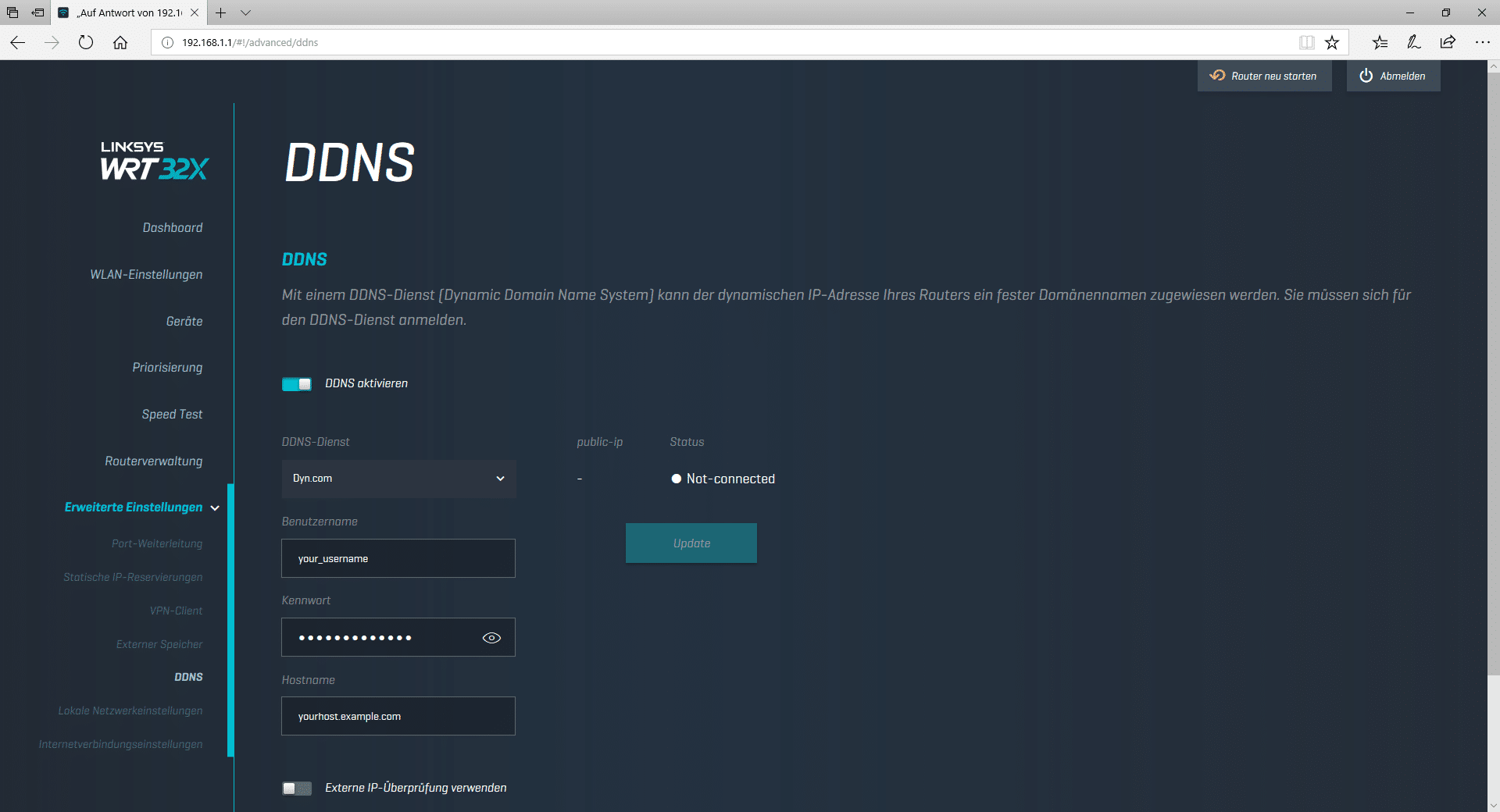This screenshot has width=1500, height=812.
Task: Enable Externe IP-Überprüfung verwenden switch
Action: 297,789
